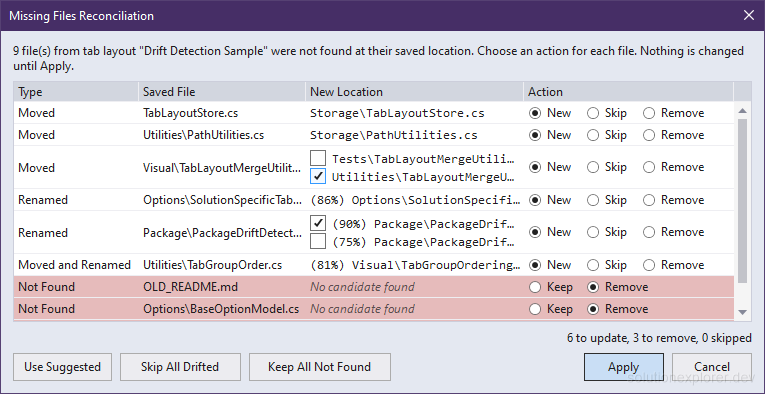Image resolution: width=765 pixels, height=394 pixels.
Task: Click Skip All Drifted button
Action: [x=180, y=367]
